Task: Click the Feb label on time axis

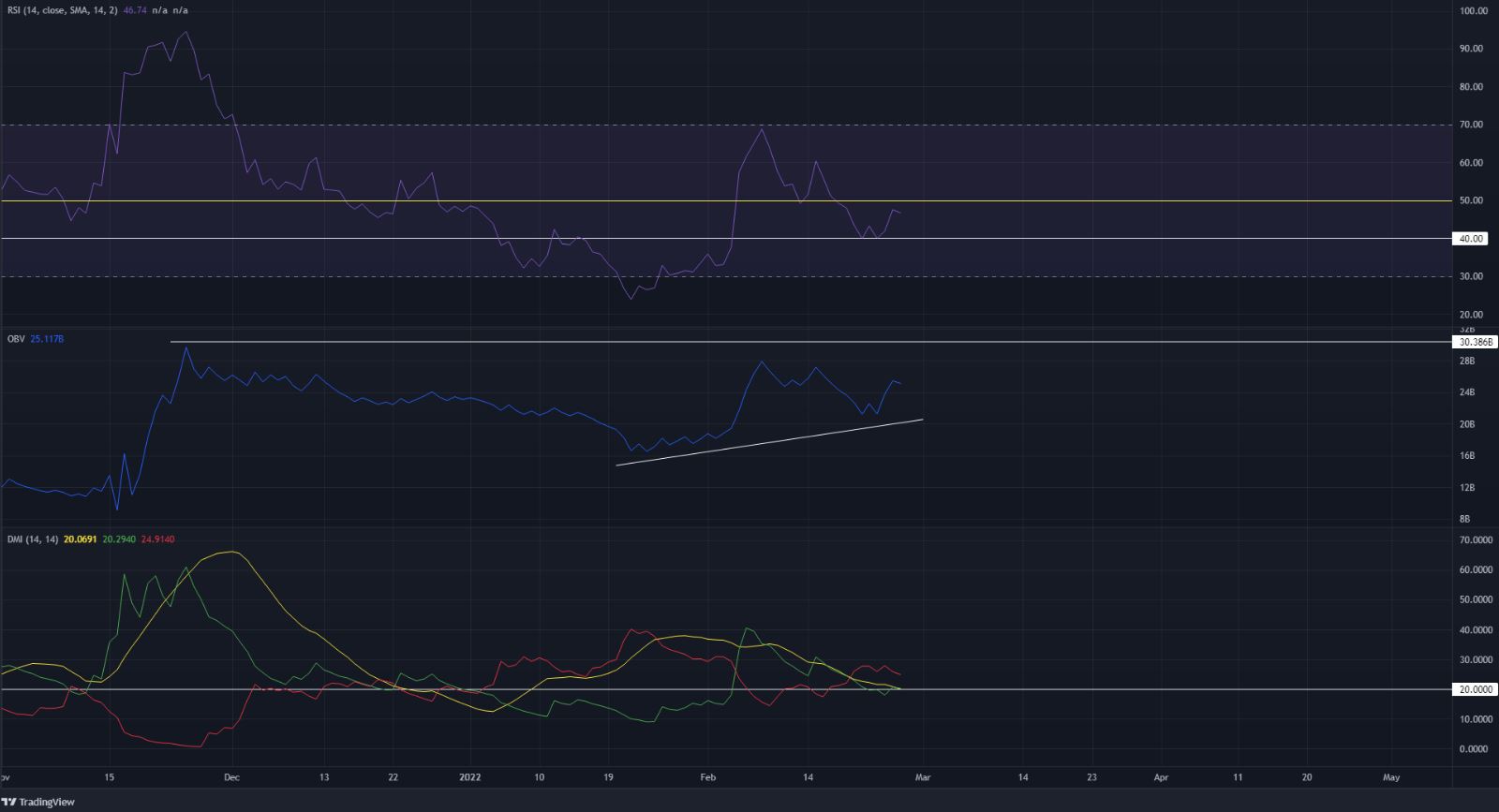Action: click(x=708, y=777)
